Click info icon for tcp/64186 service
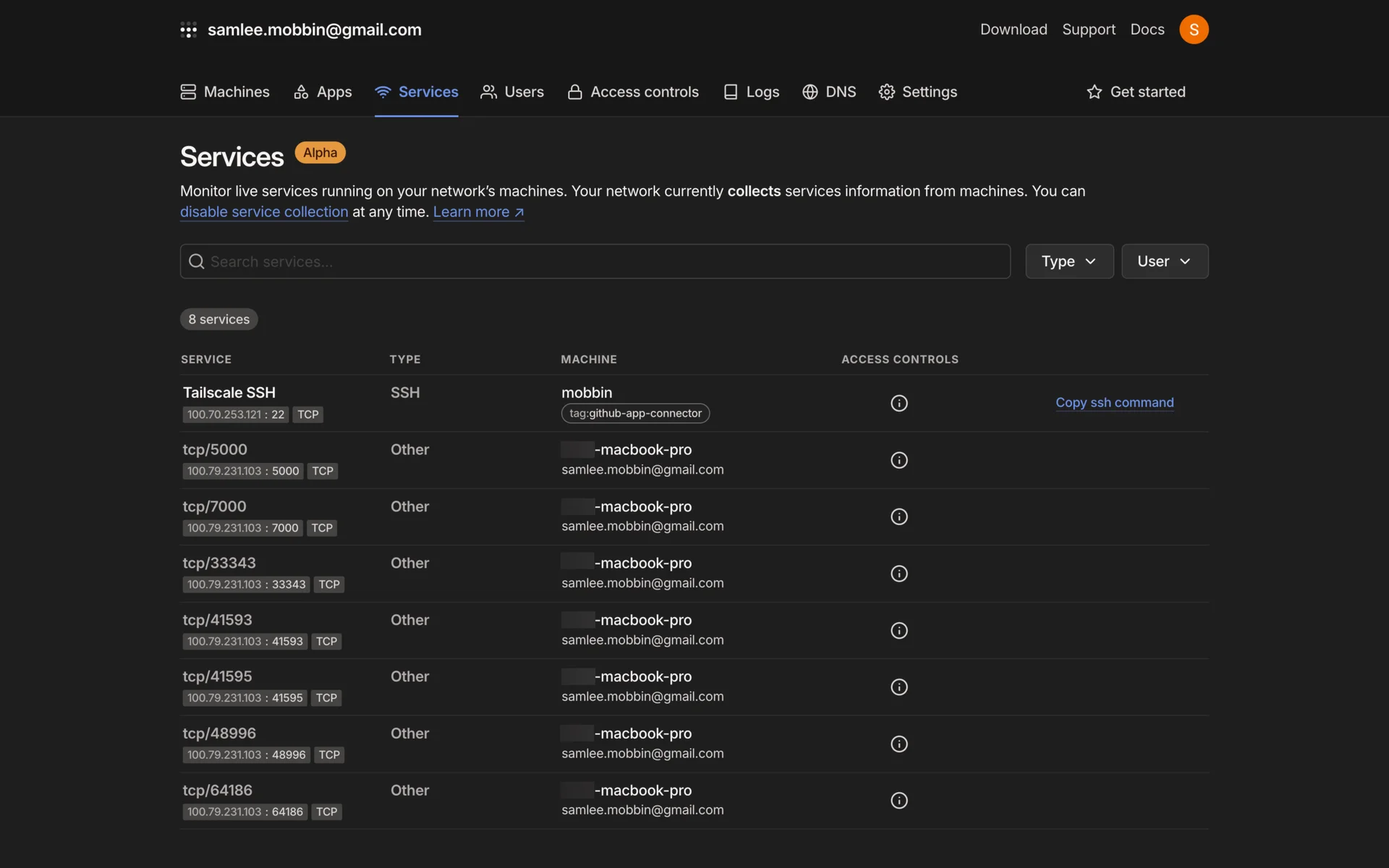 tap(899, 801)
